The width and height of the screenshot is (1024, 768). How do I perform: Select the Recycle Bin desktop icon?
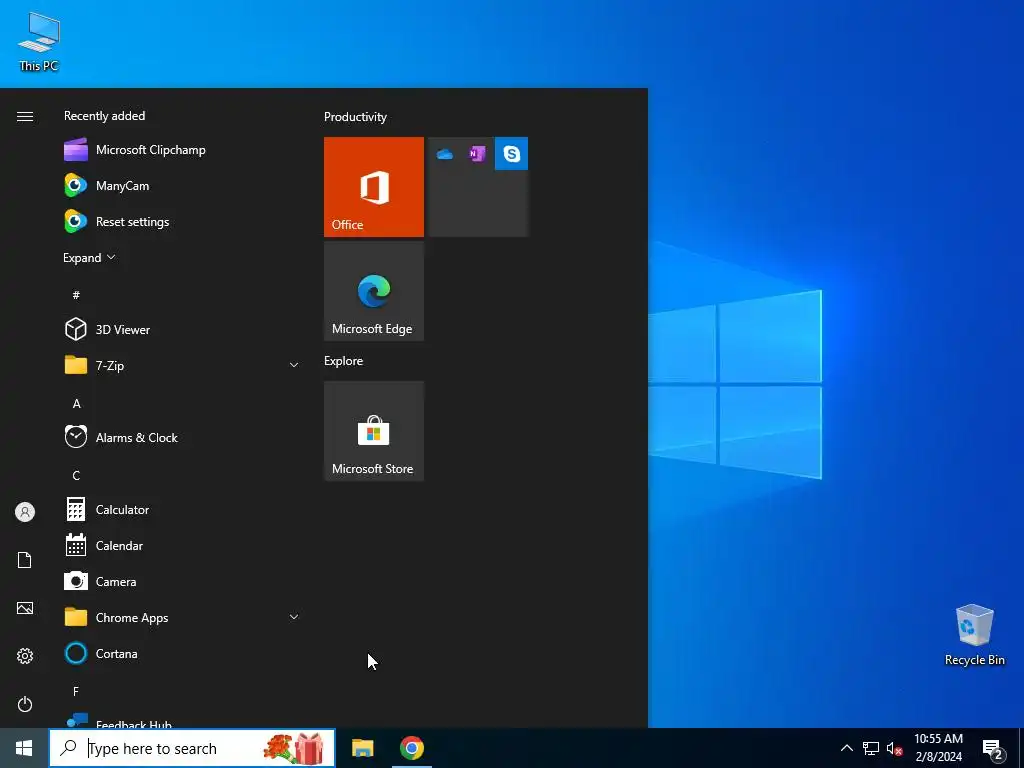point(974,634)
